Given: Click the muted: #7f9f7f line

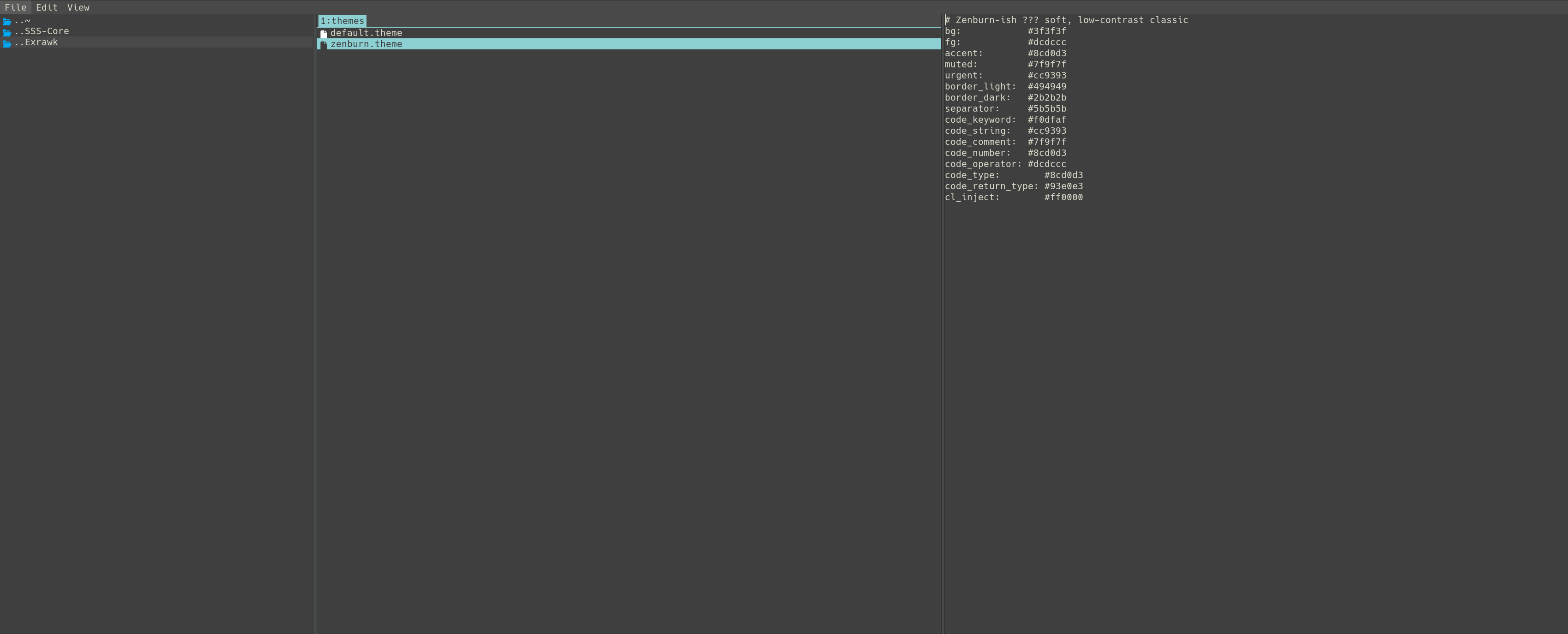Looking at the screenshot, I should tap(1005, 64).
